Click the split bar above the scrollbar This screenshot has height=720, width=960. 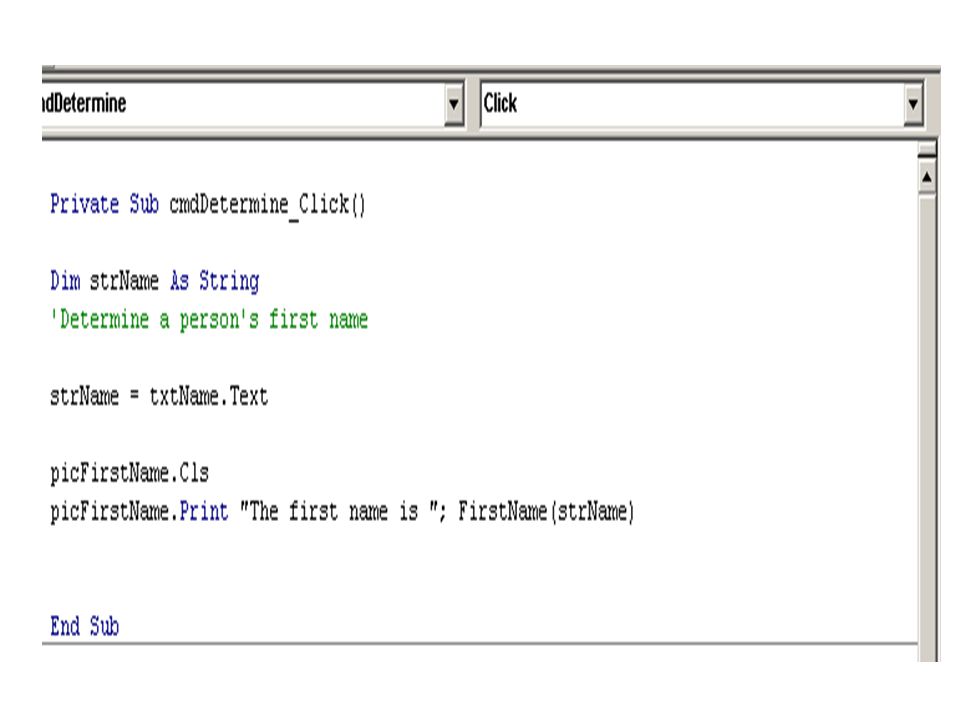(927, 149)
